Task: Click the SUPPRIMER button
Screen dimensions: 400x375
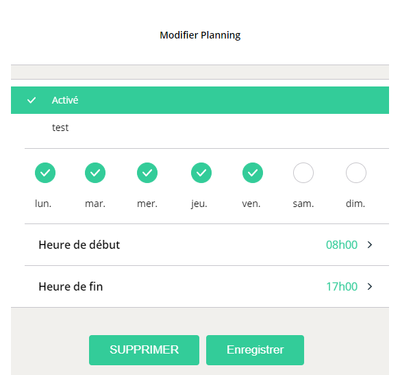Action: (x=144, y=350)
